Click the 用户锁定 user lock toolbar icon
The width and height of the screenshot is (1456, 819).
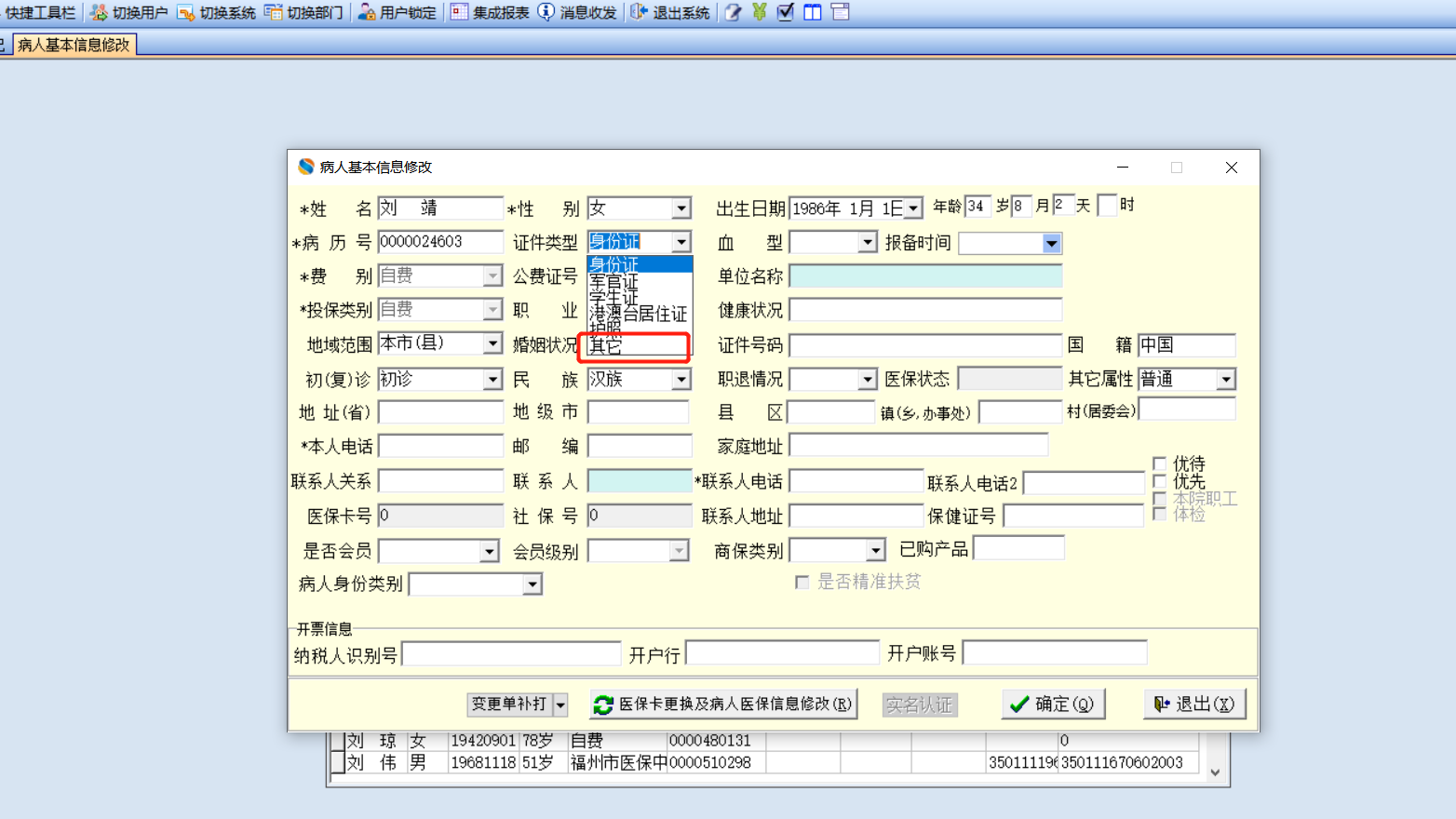pyautogui.click(x=397, y=12)
